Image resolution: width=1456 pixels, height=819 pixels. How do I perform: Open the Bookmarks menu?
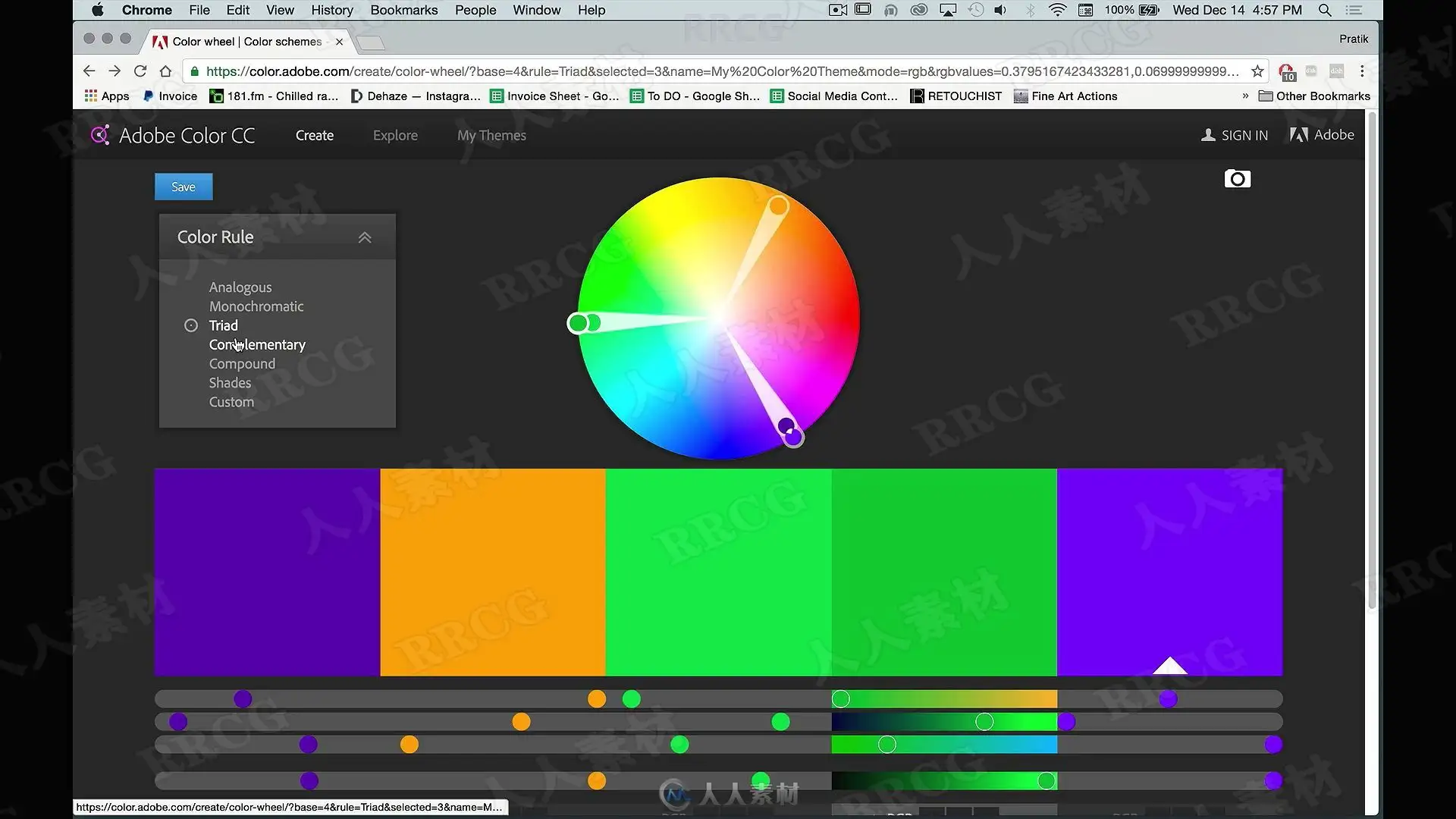404,10
